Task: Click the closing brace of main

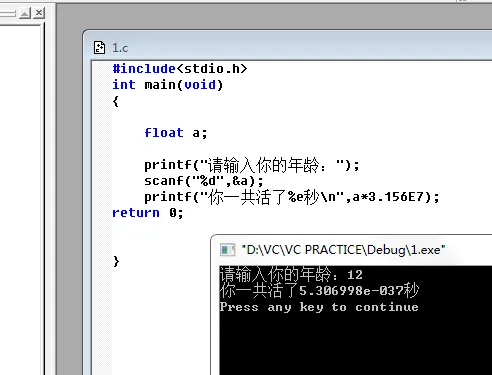Action: click(x=116, y=261)
